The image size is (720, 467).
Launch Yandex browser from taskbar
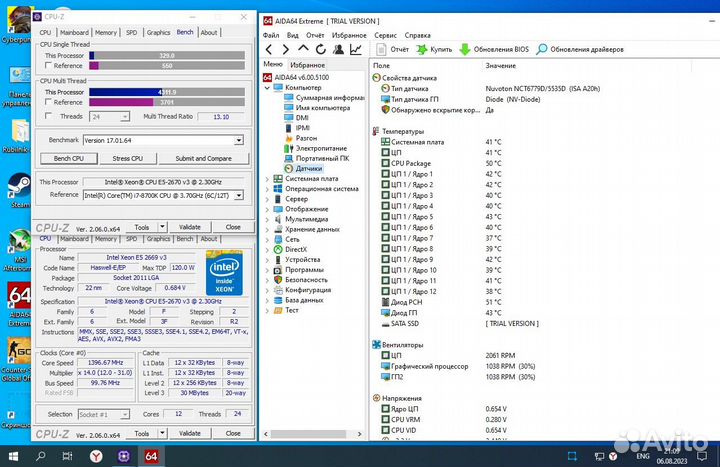point(96,456)
